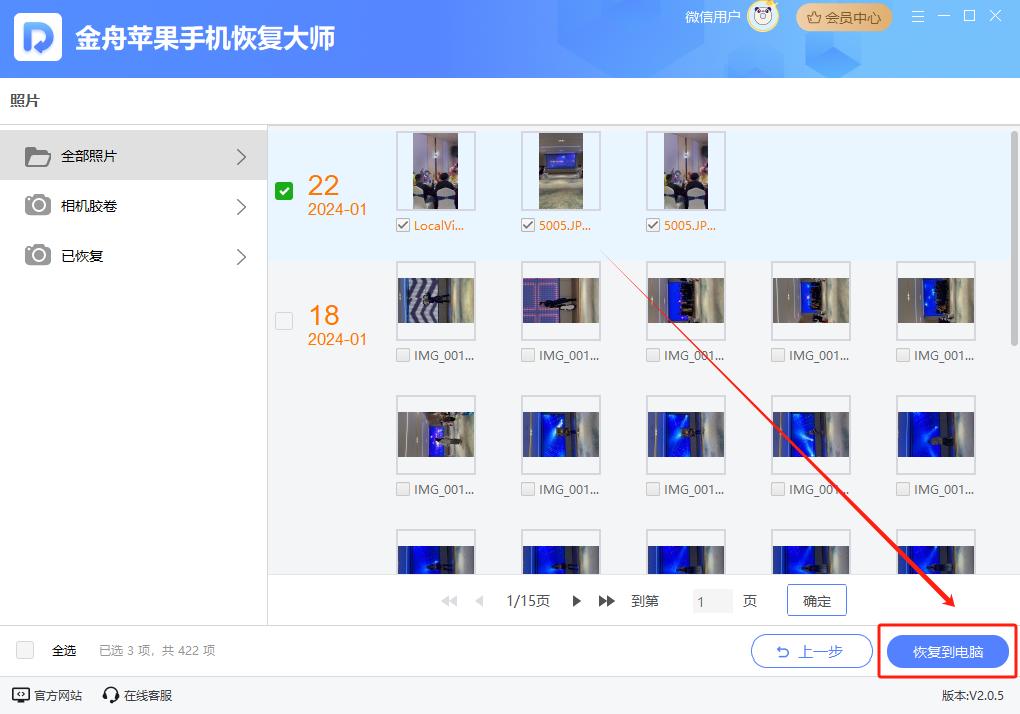Click the 恢复到电脑 button
This screenshot has width=1020, height=714.
[x=947, y=652]
